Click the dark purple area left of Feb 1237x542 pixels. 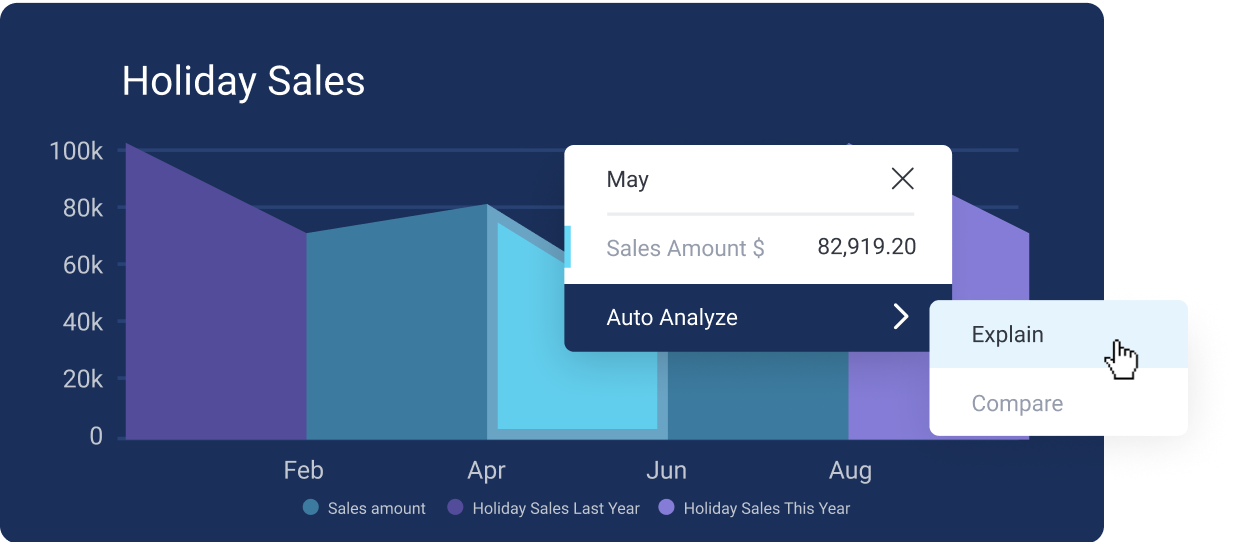pyautogui.click(x=215, y=320)
